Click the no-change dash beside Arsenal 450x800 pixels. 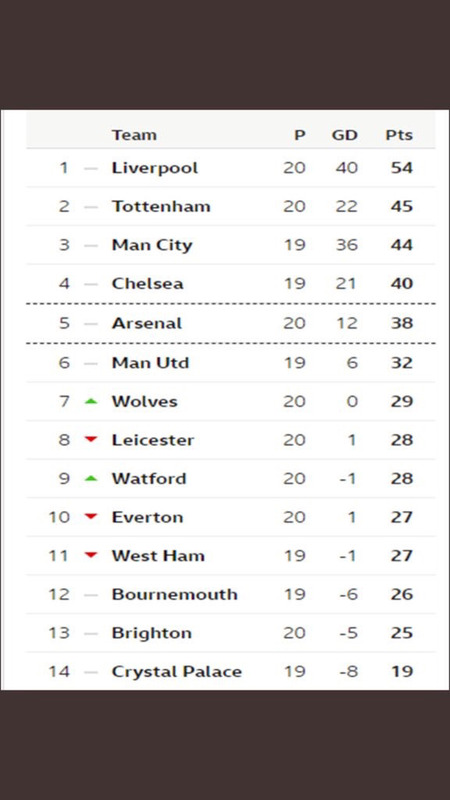point(91,323)
